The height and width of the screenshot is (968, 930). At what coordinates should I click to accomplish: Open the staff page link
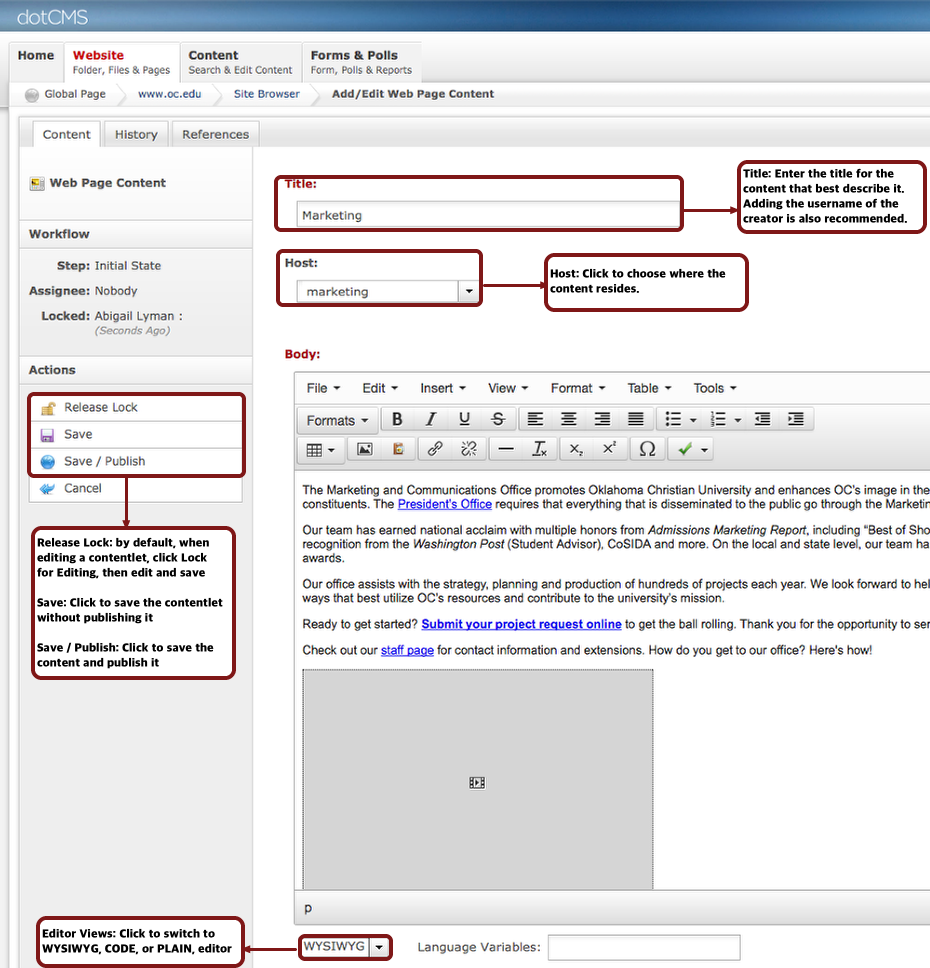[407, 650]
